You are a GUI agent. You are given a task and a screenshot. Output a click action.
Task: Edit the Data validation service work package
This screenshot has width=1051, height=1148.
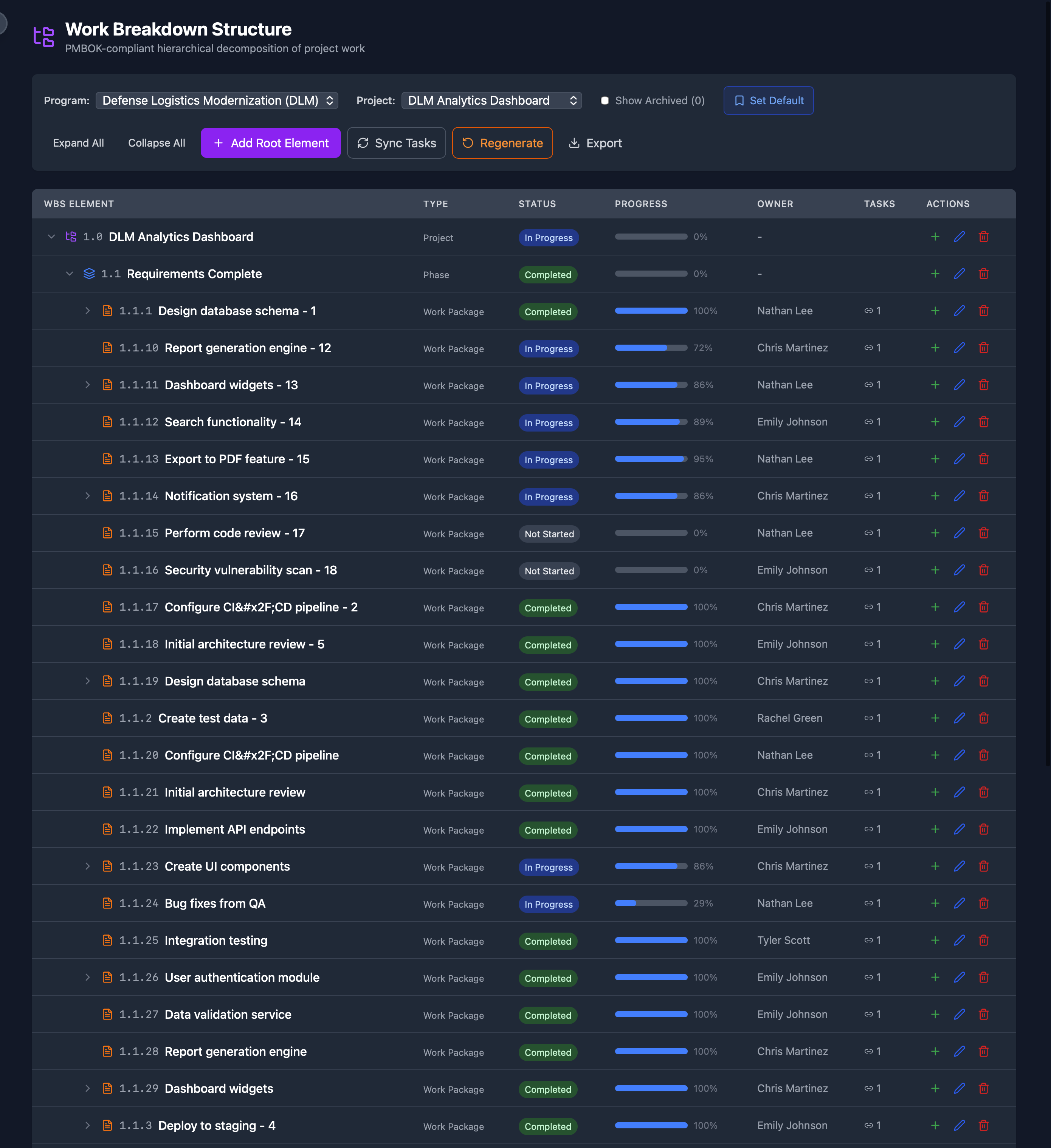coord(959,1014)
